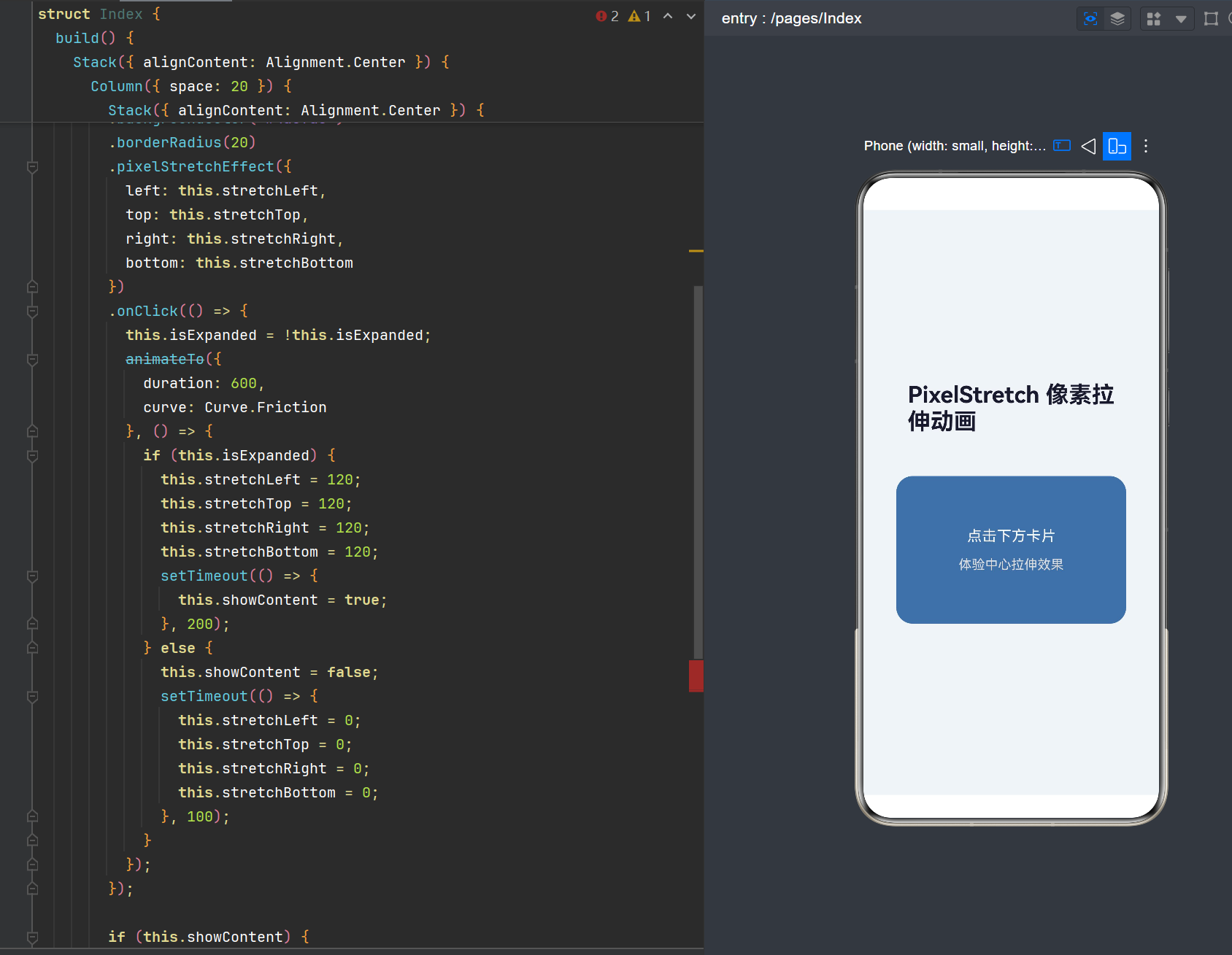
Task: Click the triangular back arrow in previewer
Action: coord(1088,146)
